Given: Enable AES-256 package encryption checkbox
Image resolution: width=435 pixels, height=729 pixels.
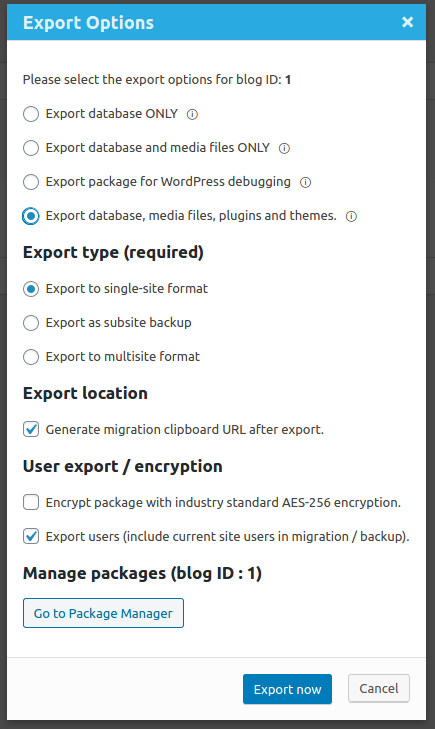Looking at the screenshot, I should point(31,502).
